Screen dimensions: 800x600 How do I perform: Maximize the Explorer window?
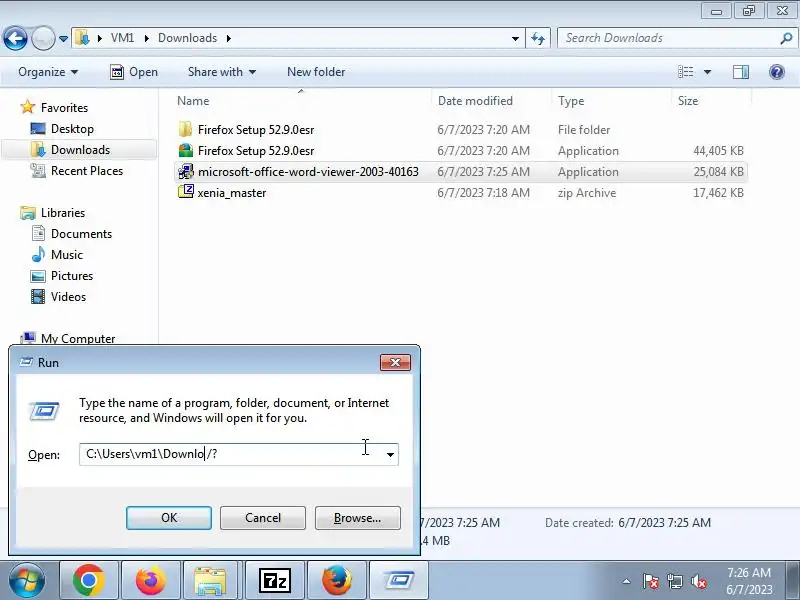tap(749, 11)
